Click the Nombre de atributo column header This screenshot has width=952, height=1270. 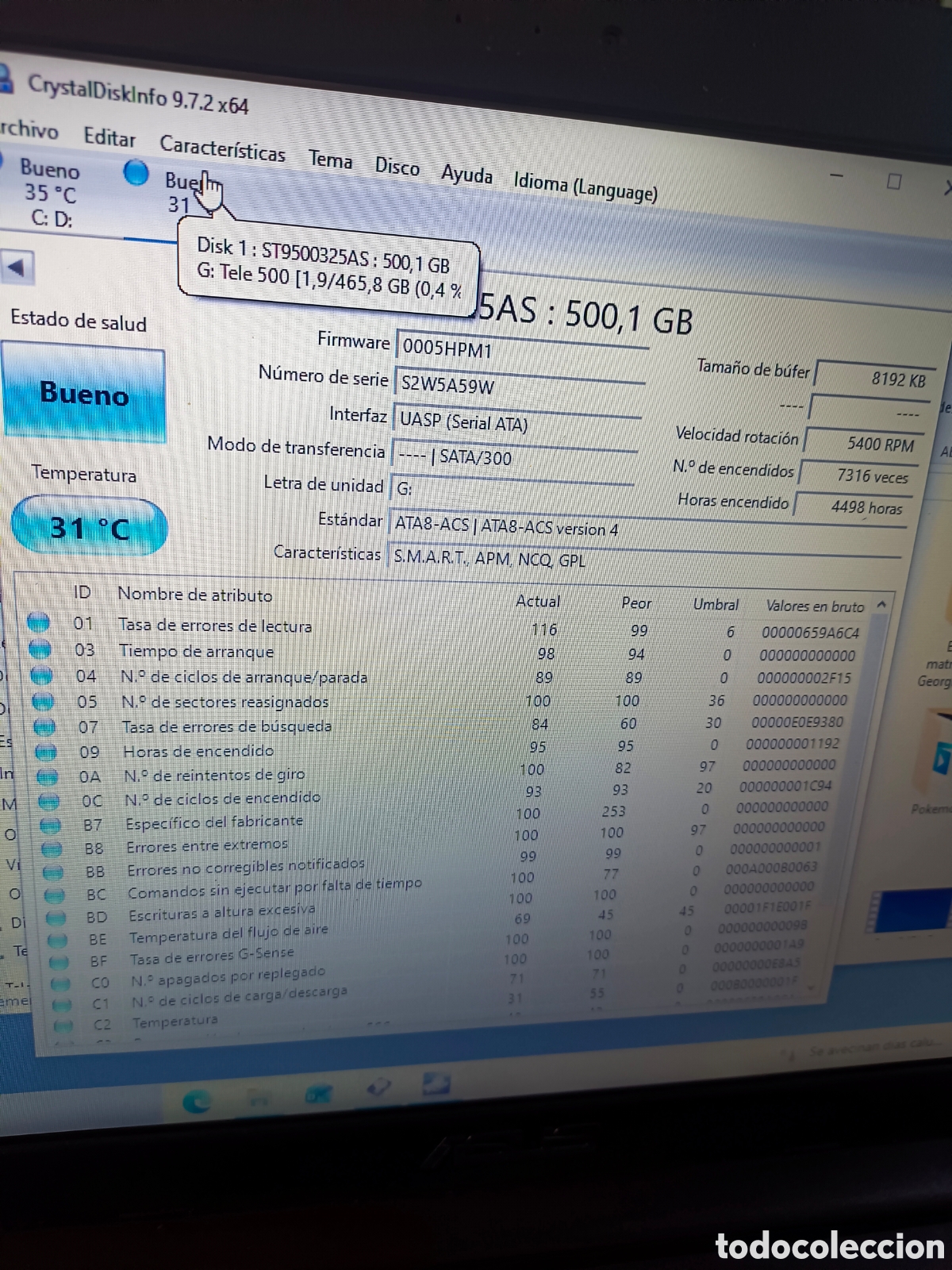(x=195, y=595)
